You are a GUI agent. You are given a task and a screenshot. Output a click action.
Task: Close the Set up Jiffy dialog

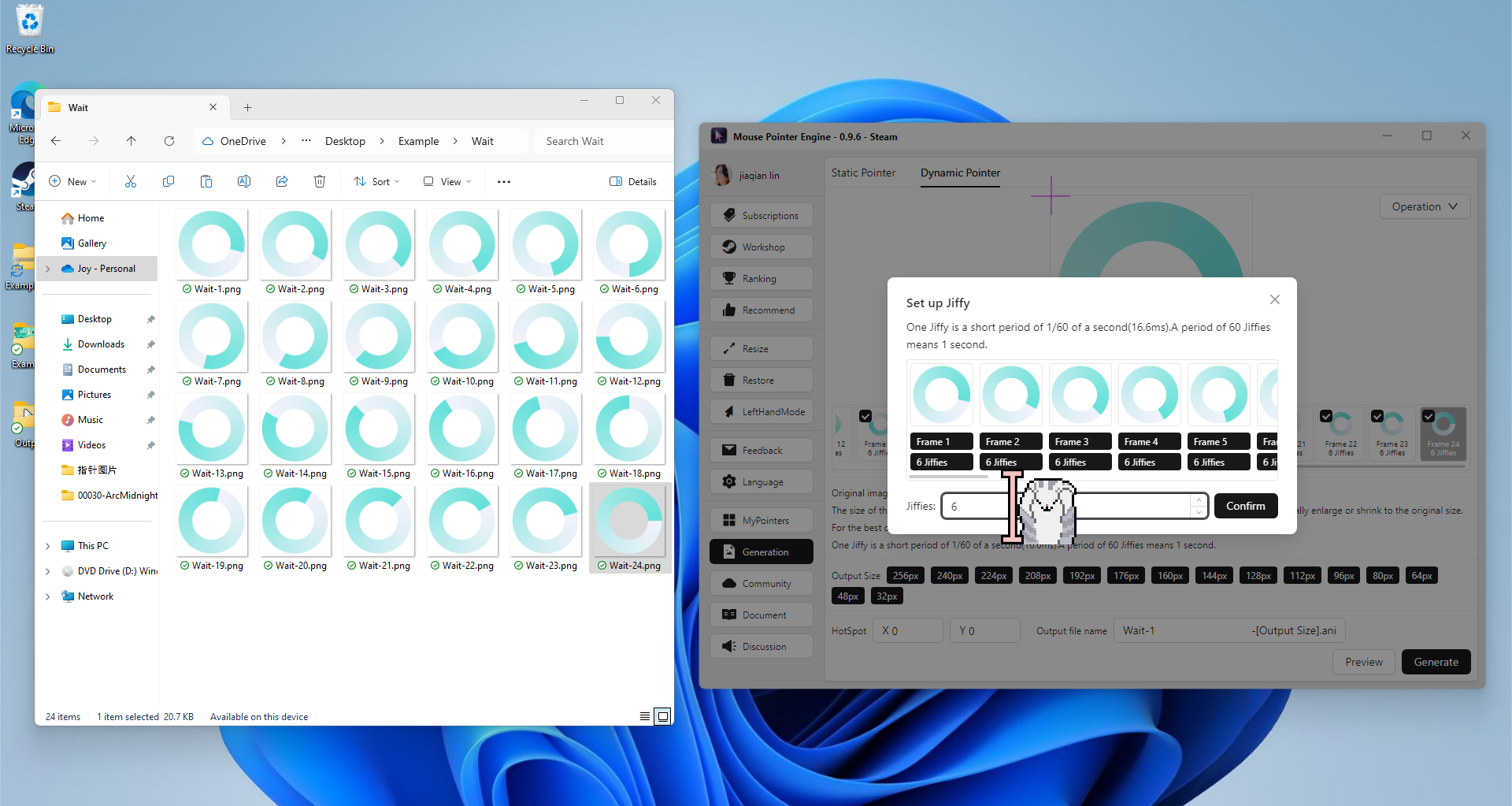pos(1275,299)
